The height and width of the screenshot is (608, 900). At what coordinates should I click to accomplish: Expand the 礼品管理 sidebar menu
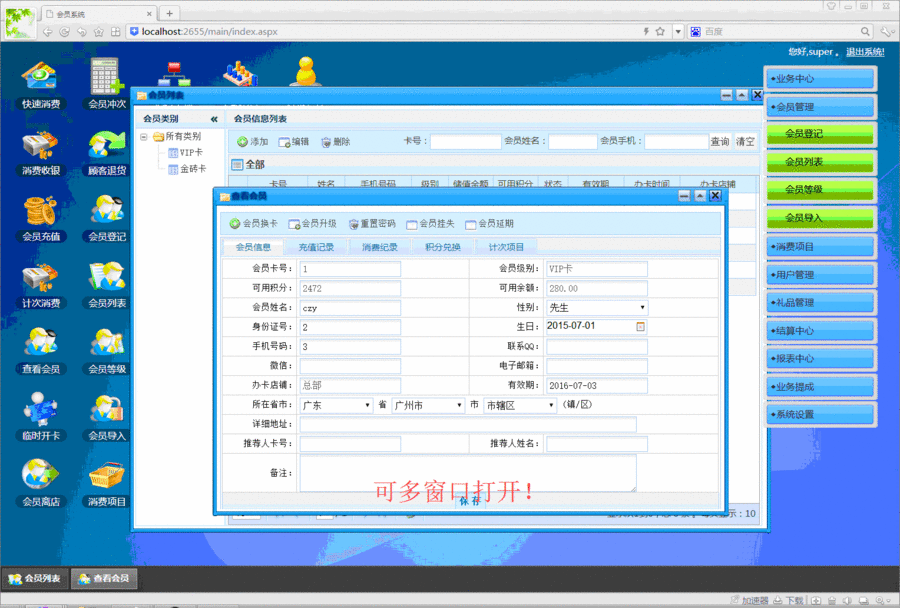[820, 303]
